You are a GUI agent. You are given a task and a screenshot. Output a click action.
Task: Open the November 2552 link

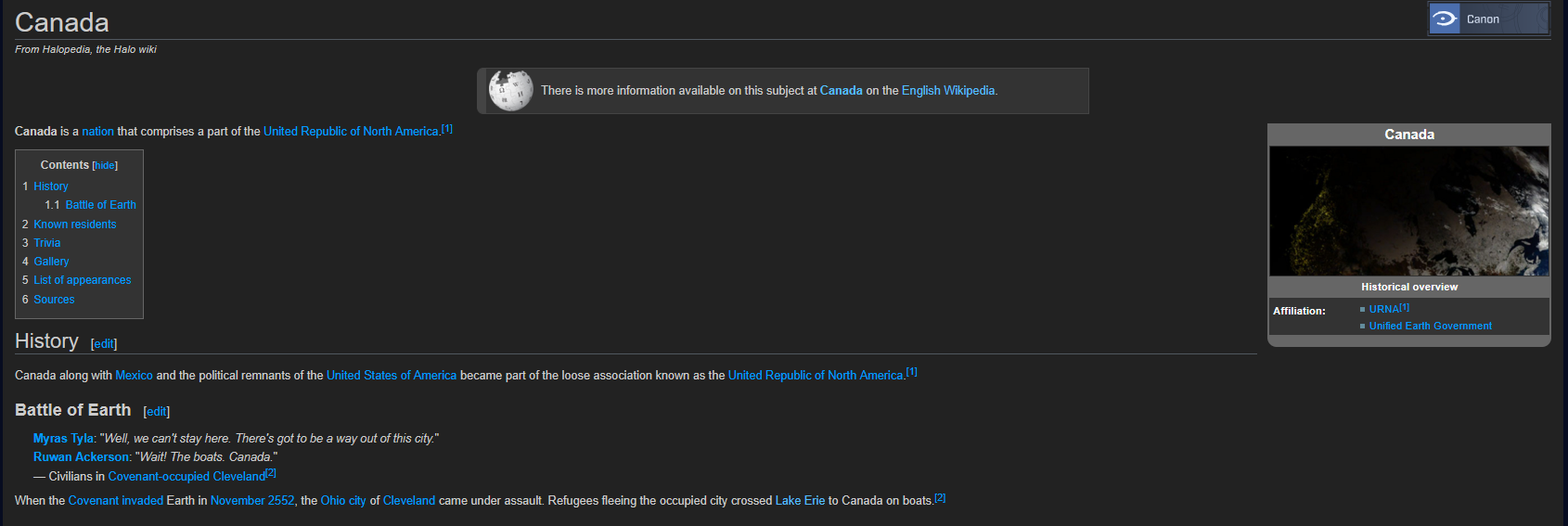click(x=252, y=501)
